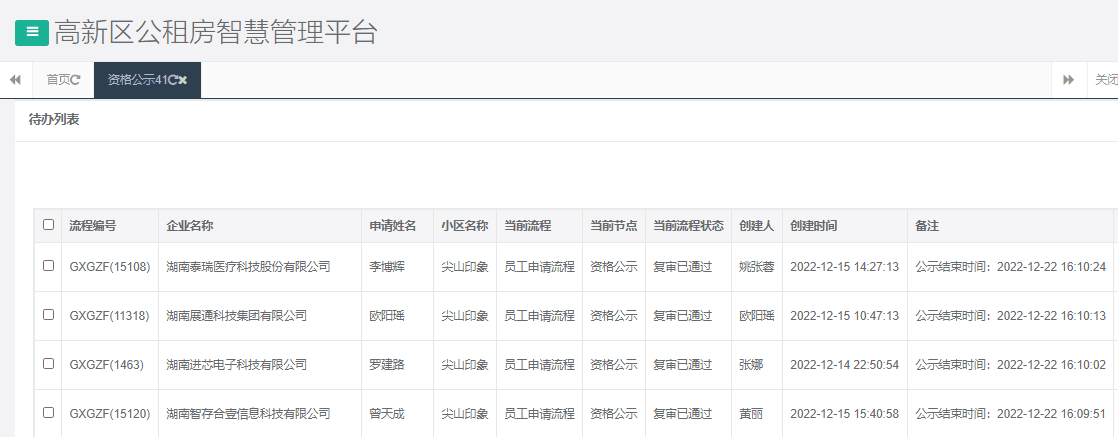Click flow number GXGZF(1463)
1118x437 pixels.
[x=106, y=365]
